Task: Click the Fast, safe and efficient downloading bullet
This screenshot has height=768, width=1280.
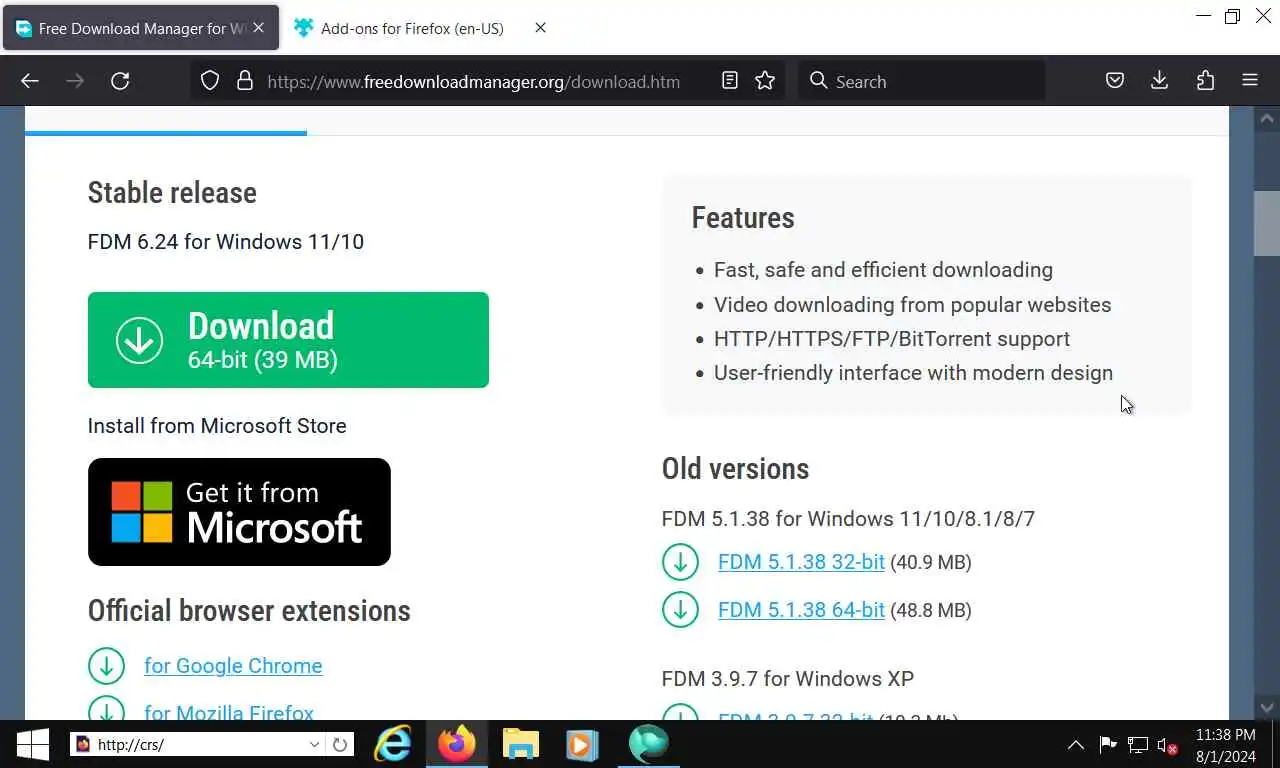Action: 883,270
